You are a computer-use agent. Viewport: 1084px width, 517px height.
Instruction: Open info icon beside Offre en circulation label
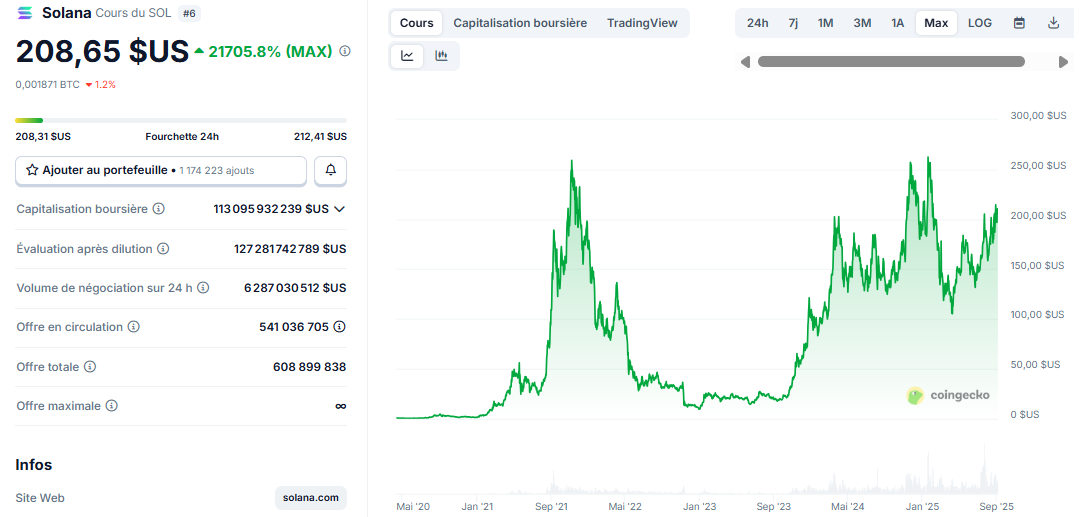click(133, 327)
